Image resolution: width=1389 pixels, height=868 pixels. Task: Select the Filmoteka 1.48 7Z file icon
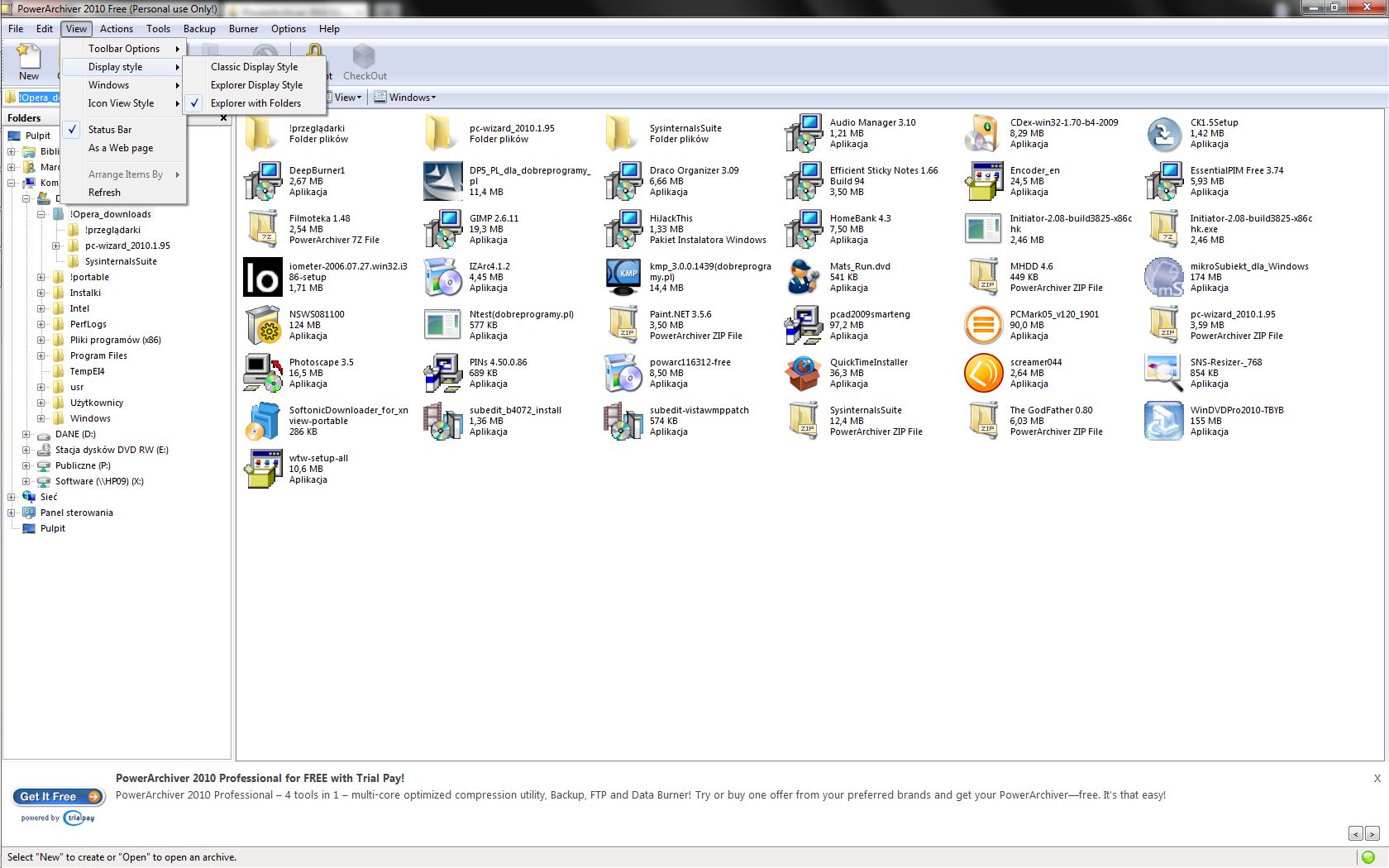[x=263, y=229]
